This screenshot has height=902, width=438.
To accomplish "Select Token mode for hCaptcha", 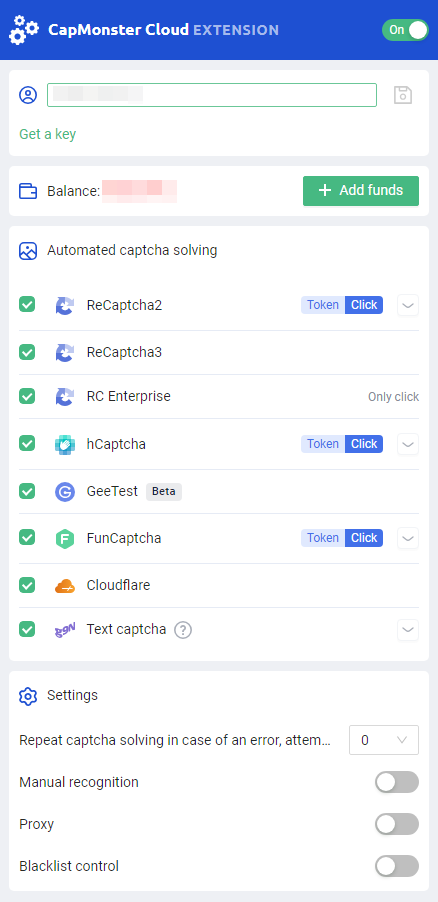I will pos(323,444).
